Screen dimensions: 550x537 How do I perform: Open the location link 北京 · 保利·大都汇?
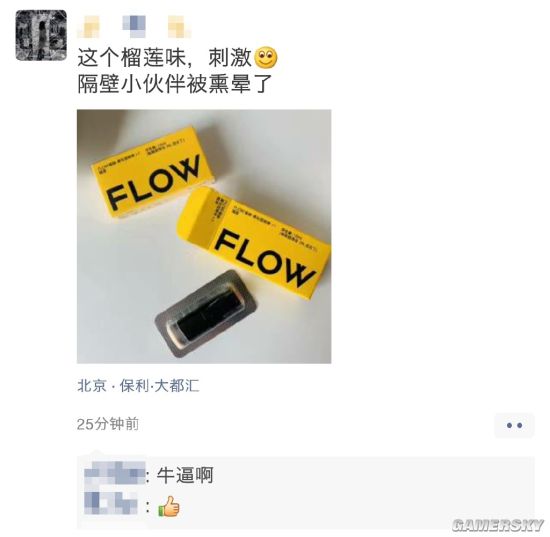pyautogui.click(x=138, y=386)
